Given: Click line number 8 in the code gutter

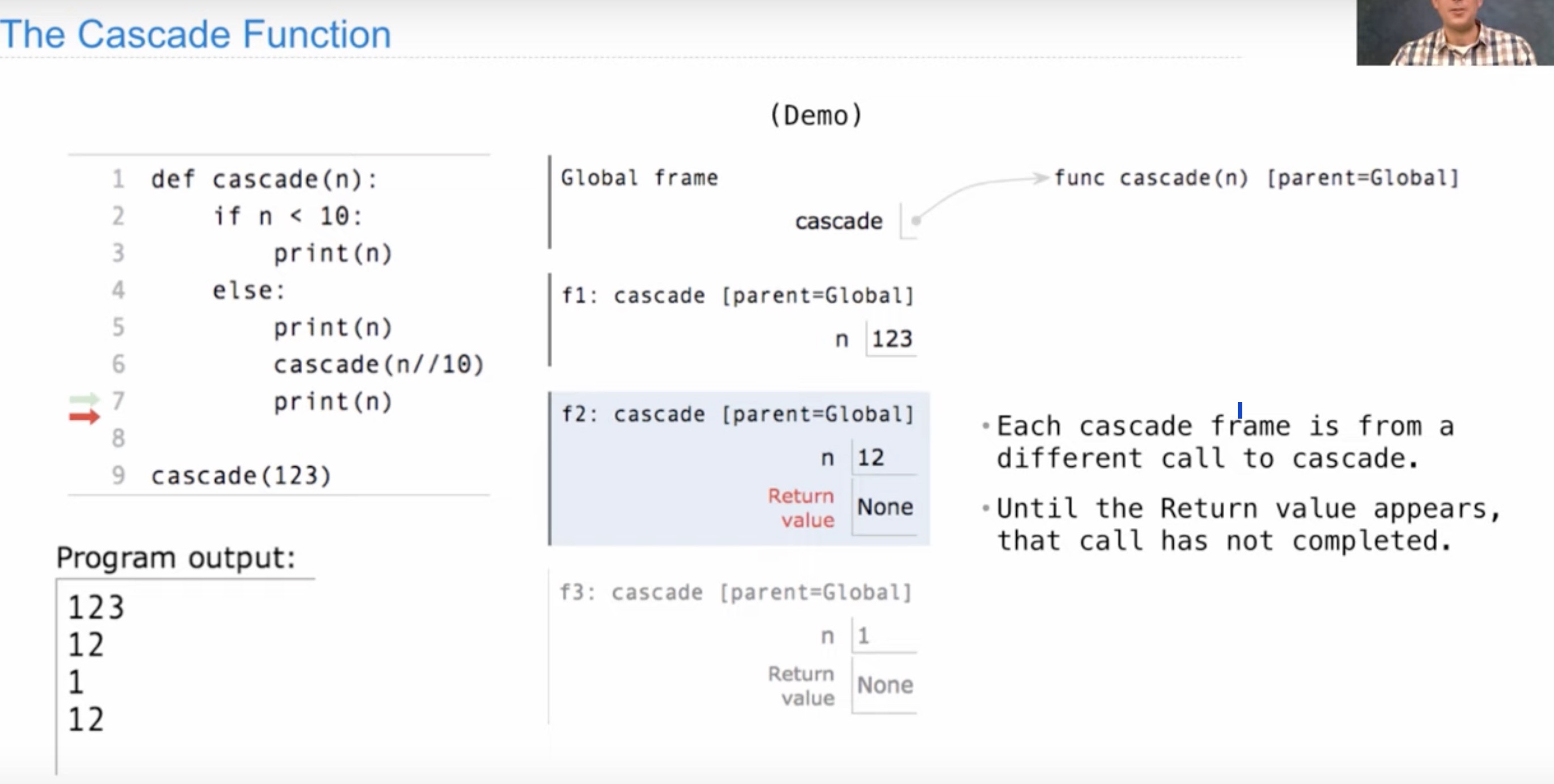Looking at the screenshot, I should [118, 438].
